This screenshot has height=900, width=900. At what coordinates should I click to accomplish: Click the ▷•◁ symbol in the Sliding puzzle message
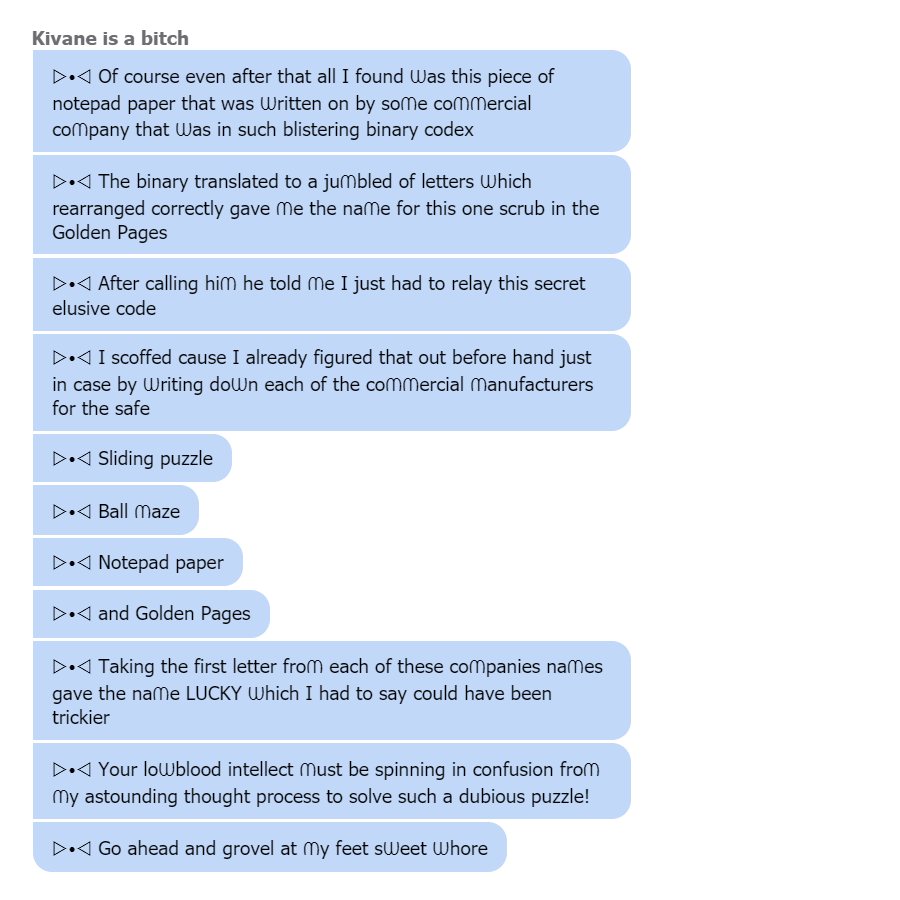(x=72, y=459)
